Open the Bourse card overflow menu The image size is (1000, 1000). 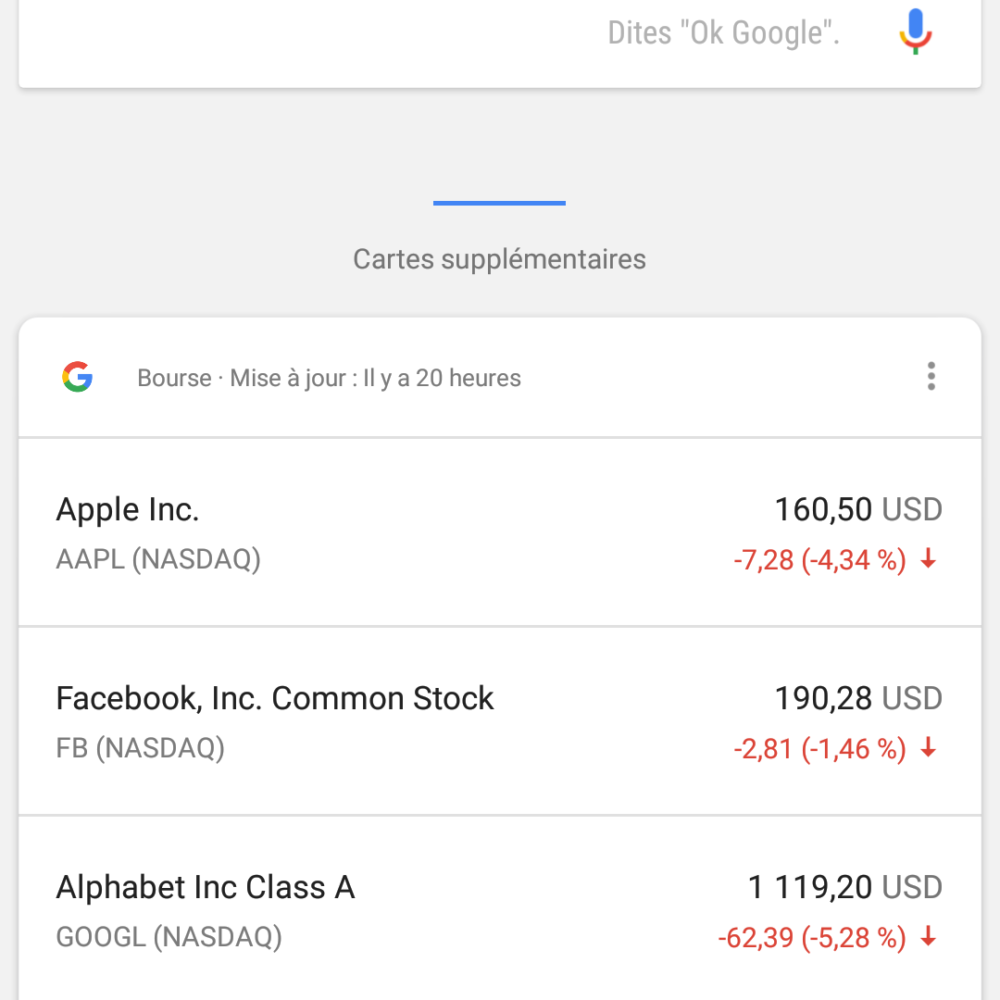point(931,376)
